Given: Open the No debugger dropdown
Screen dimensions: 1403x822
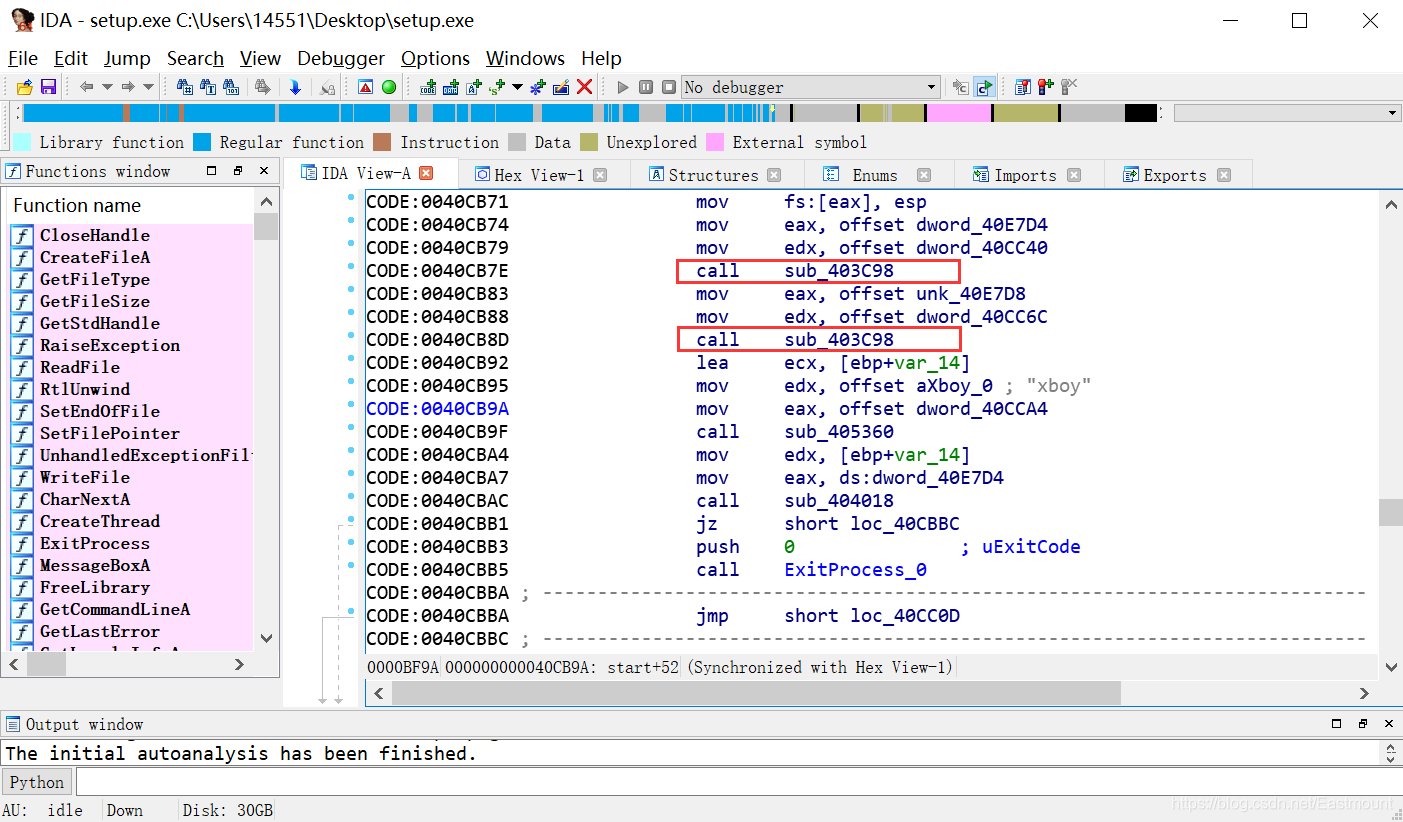Looking at the screenshot, I should point(811,87).
